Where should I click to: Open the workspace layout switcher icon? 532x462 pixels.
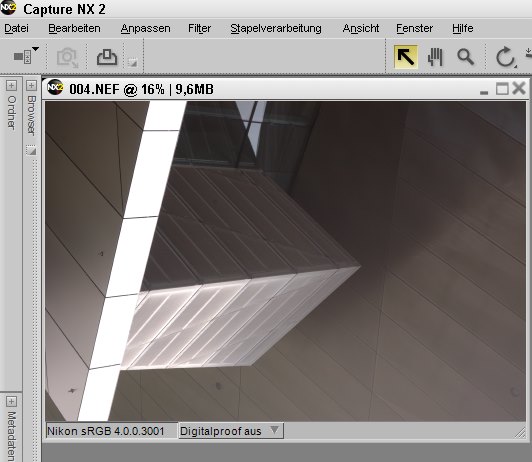[26, 55]
